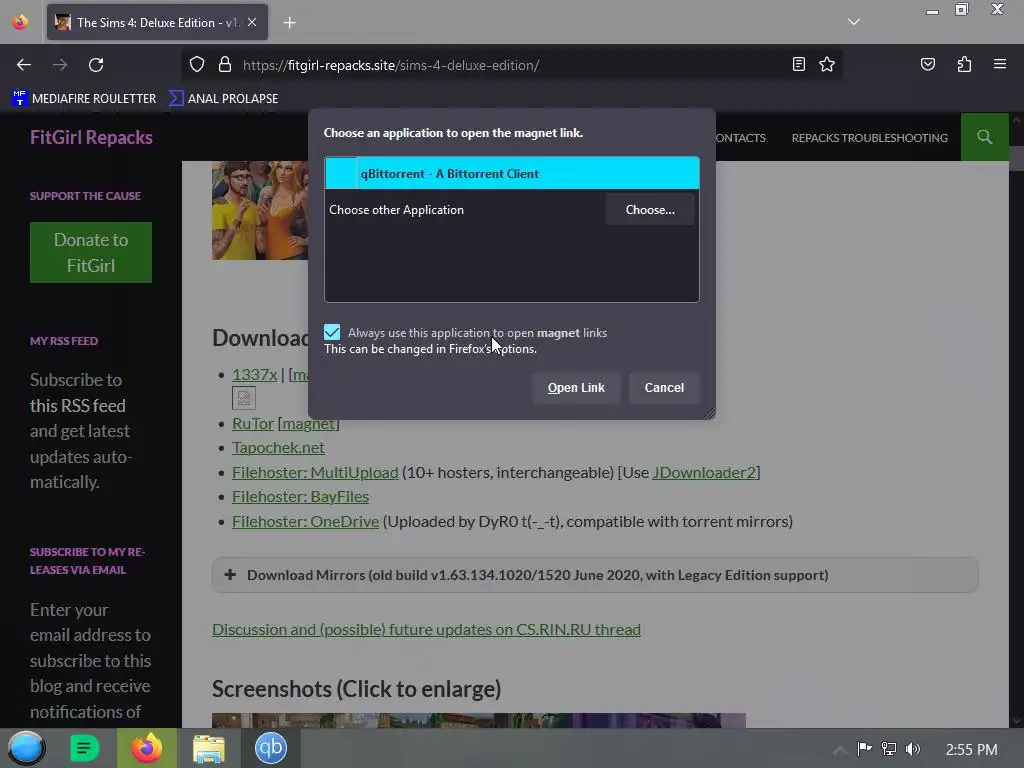Open a new tab with the plus button
This screenshot has height=768, width=1024.
[x=289, y=23]
